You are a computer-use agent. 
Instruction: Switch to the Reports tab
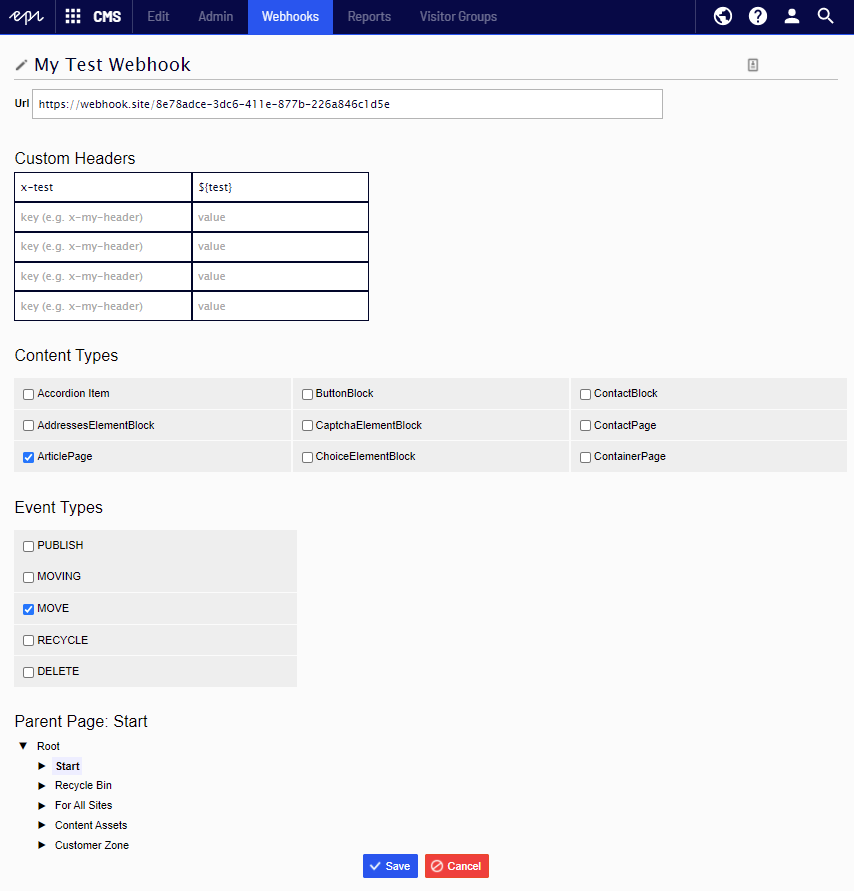coord(369,17)
